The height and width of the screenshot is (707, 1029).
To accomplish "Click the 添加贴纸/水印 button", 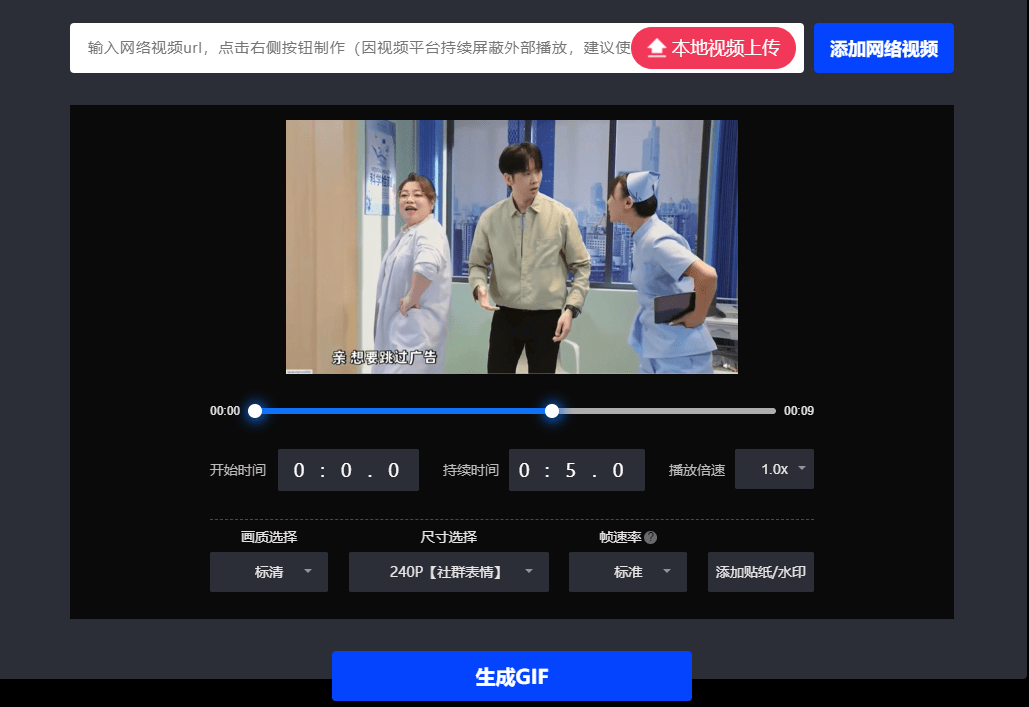I will [x=760, y=572].
